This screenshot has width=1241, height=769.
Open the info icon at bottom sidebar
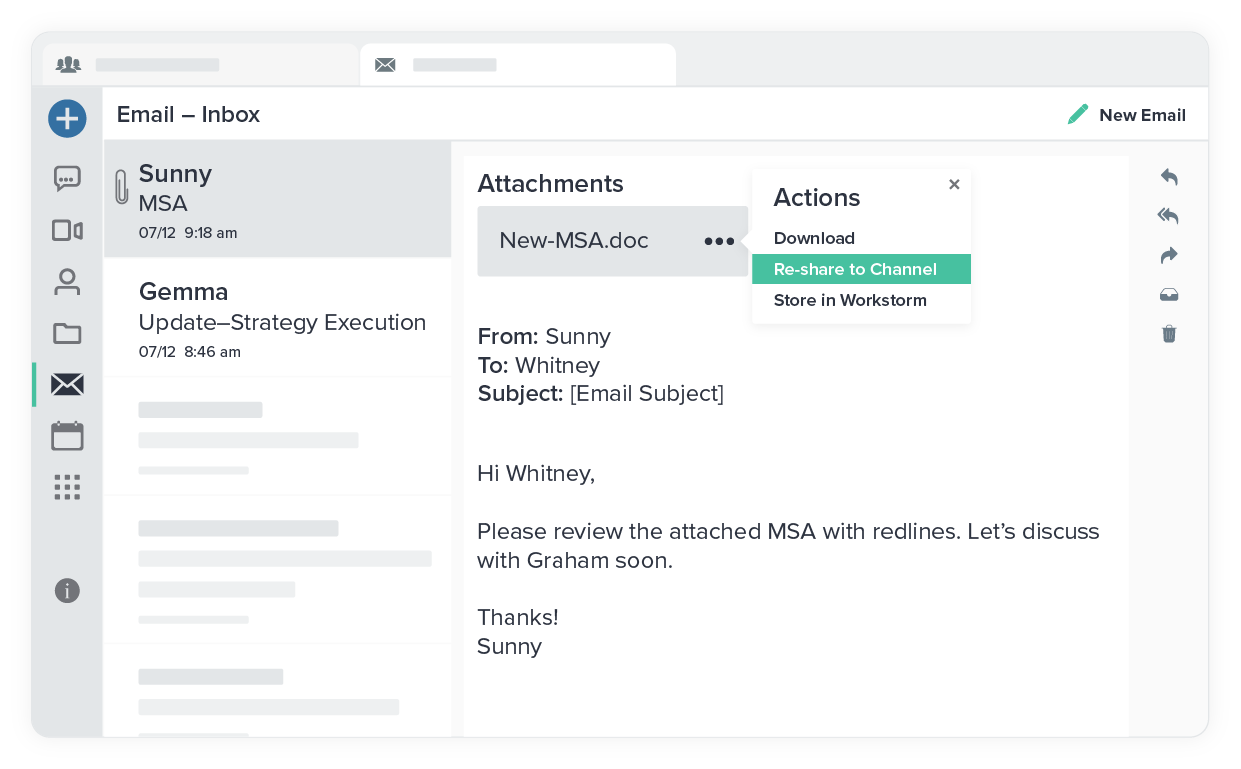67,591
